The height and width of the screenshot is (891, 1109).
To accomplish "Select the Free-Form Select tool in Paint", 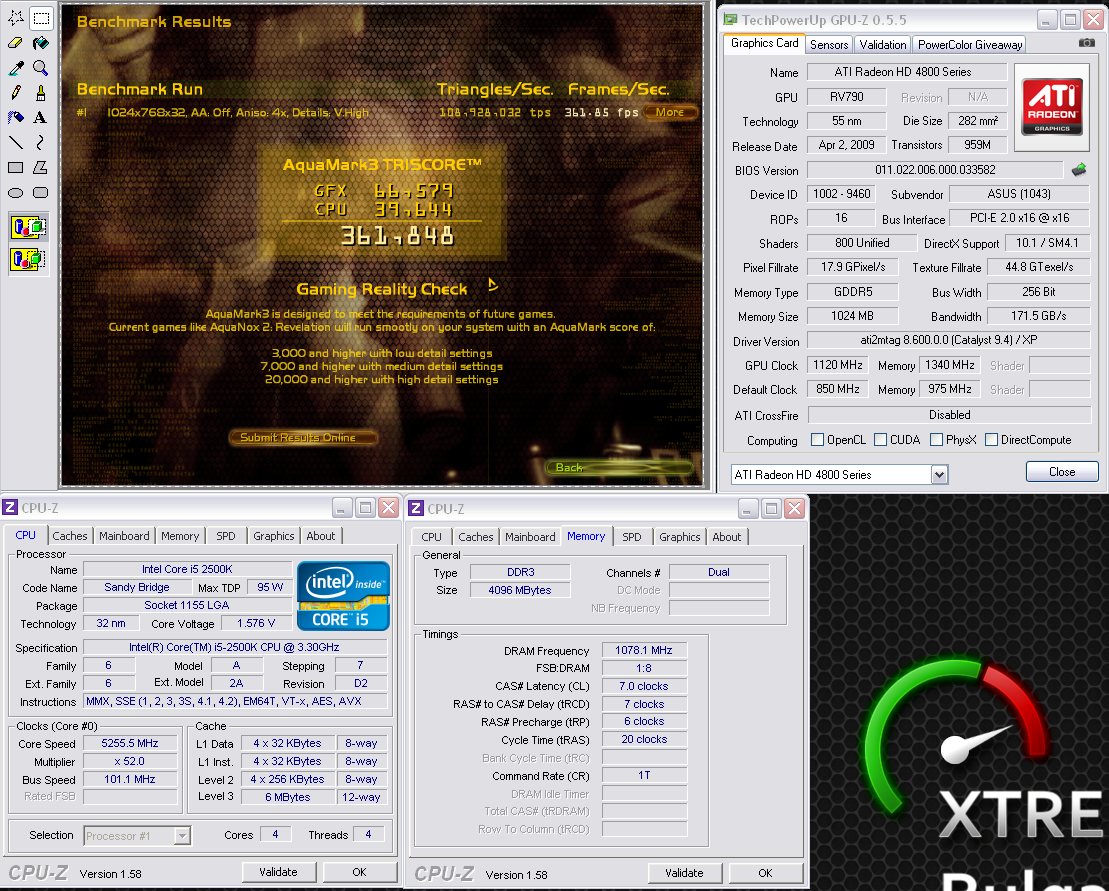I will pos(16,18).
